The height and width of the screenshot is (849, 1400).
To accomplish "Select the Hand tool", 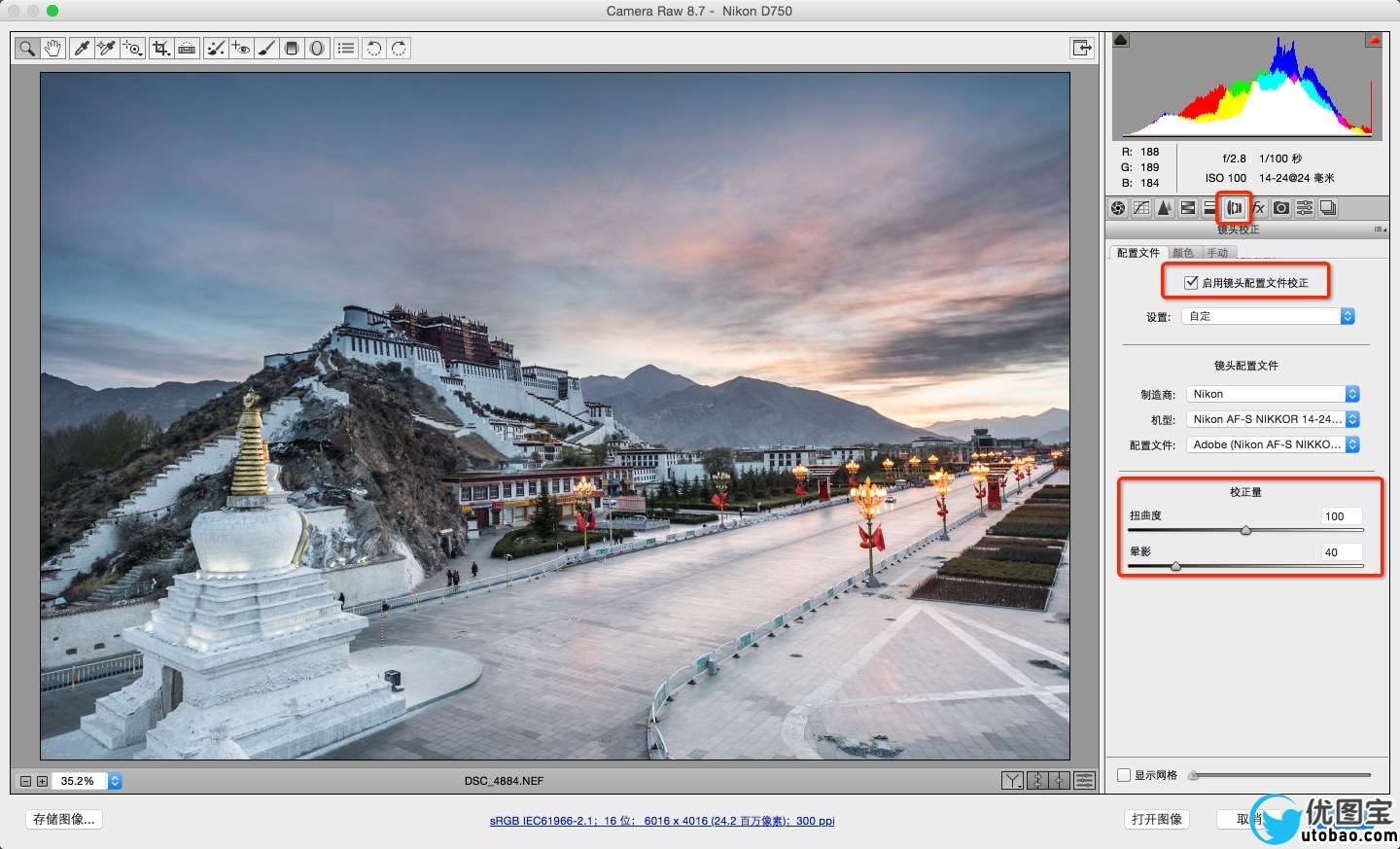I will 52,48.
